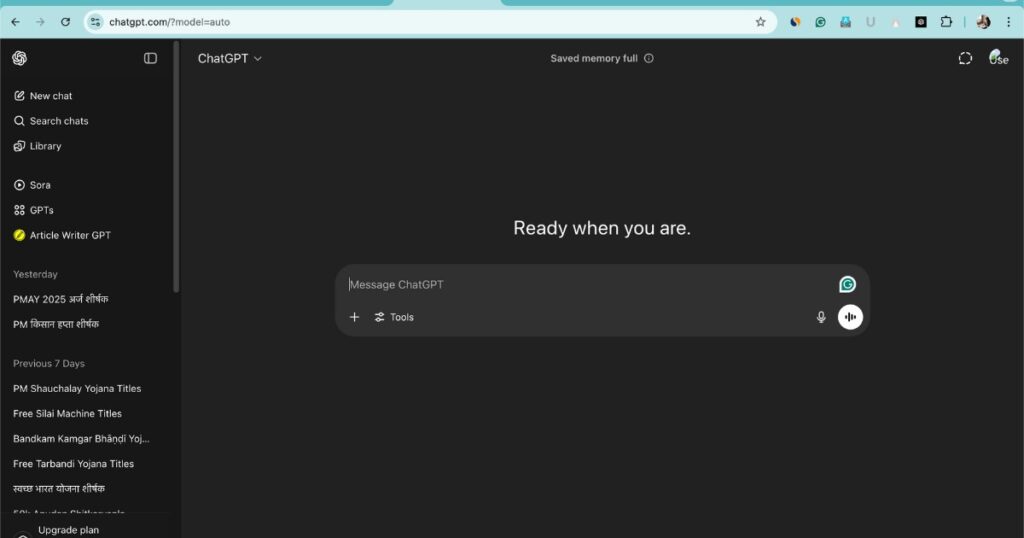Click the ChatGPT logo icon in sidebar

[20, 58]
